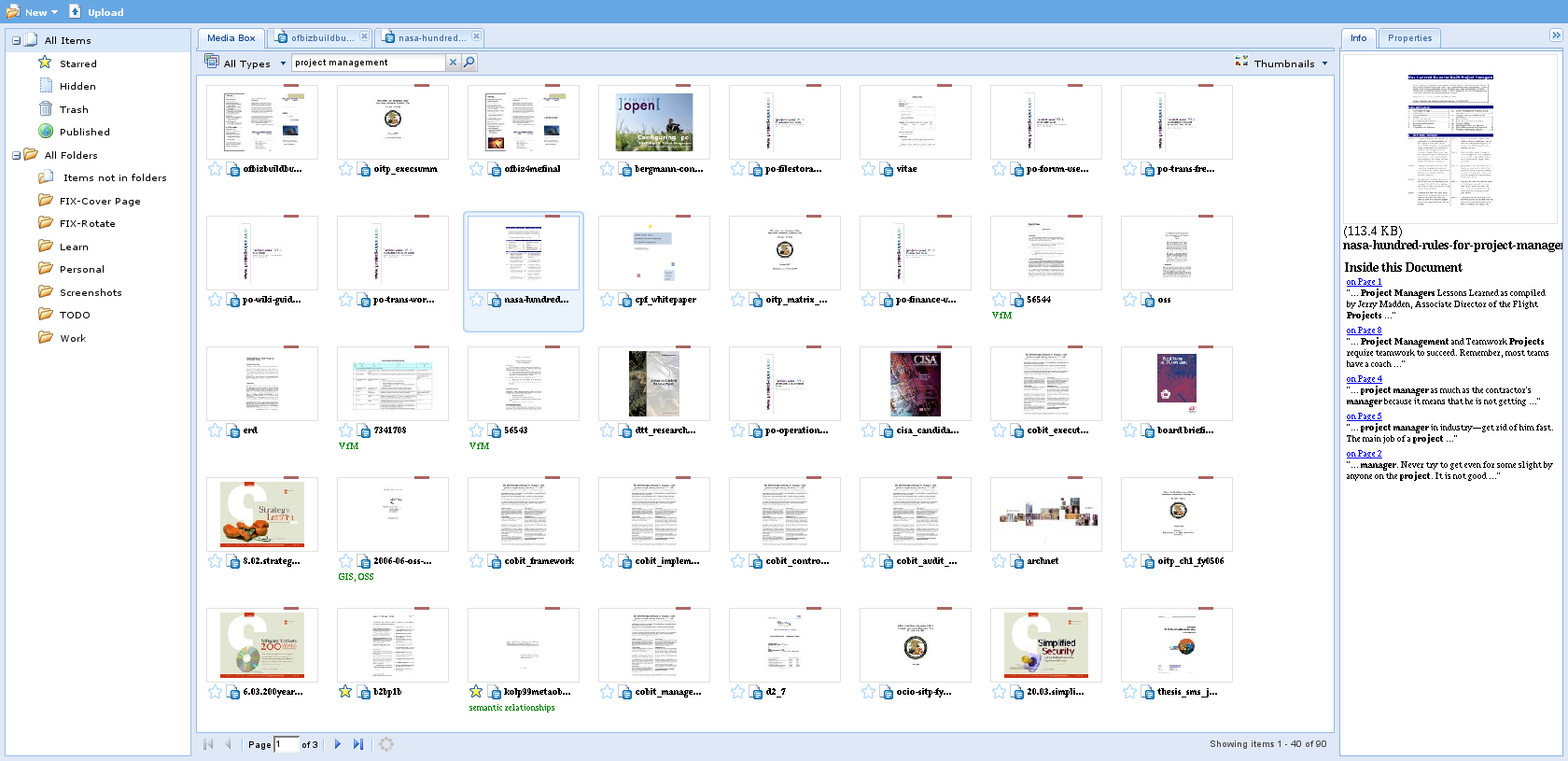Image resolution: width=1568 pixels, height=761 pixels.
Task: Switch to the Media Box tab
Action: pyautogui.click(x=231, y=38)
